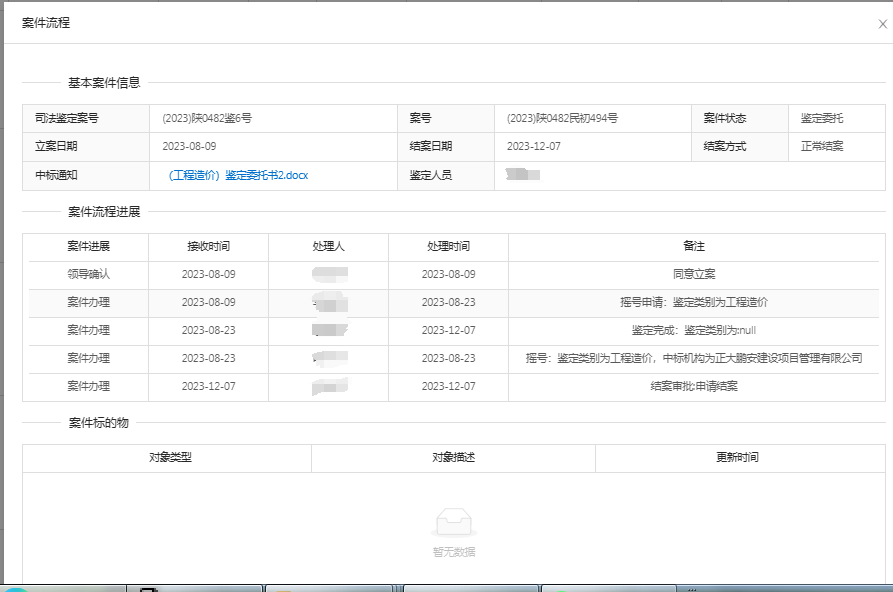Click the 结案方式 value 正常结案
Image resolution: width=893 pixels, height=592 pixels.
822,146
